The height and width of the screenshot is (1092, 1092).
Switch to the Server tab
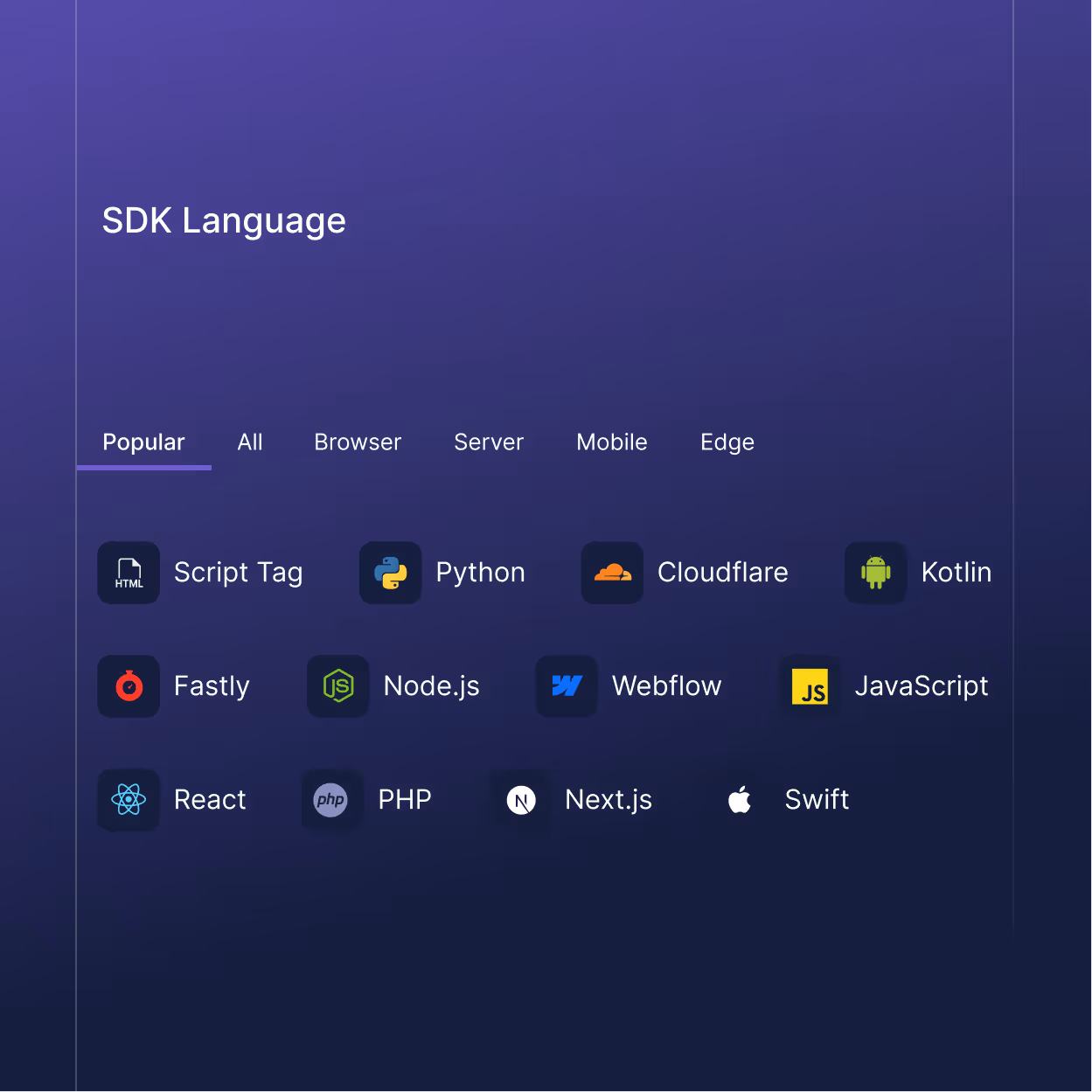pos(489,442)
